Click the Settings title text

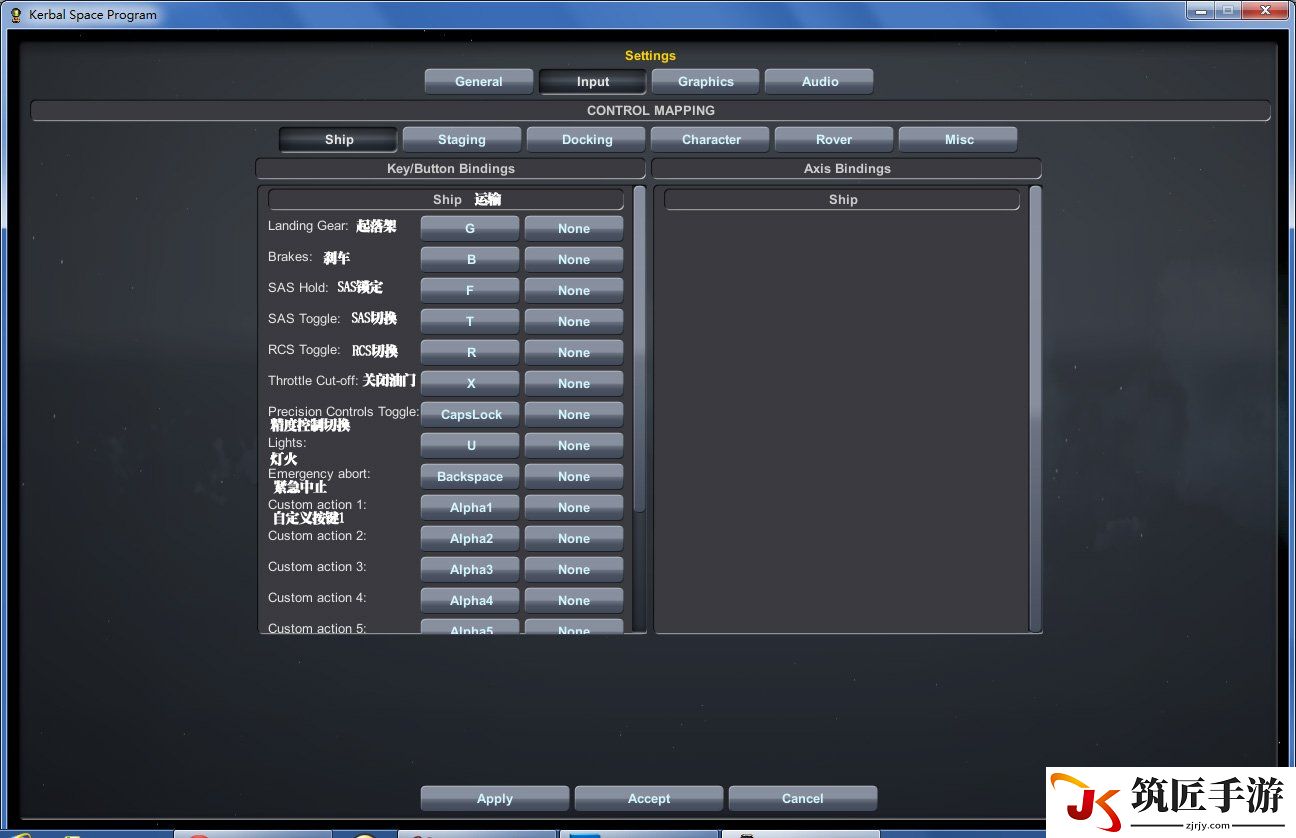650,56
